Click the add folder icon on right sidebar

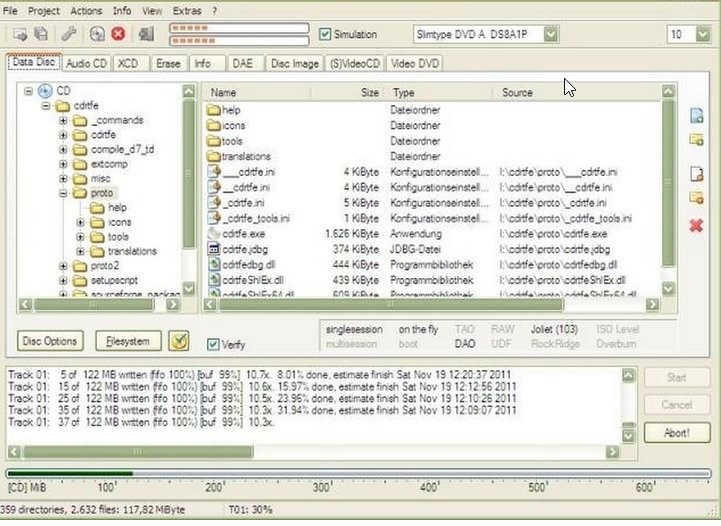coord(697,139)
